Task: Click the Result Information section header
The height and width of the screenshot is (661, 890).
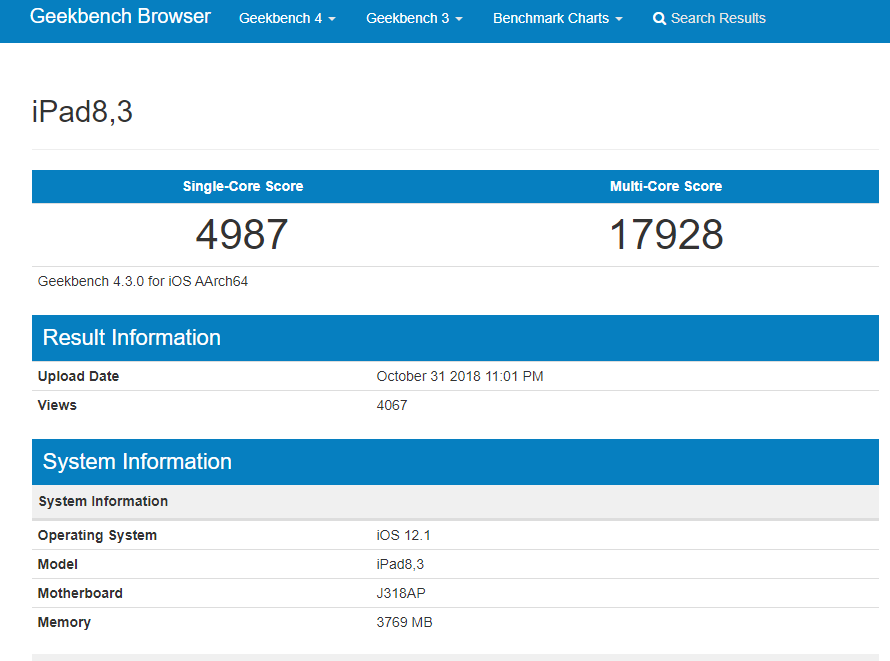Action: click(x=455, y=338)
